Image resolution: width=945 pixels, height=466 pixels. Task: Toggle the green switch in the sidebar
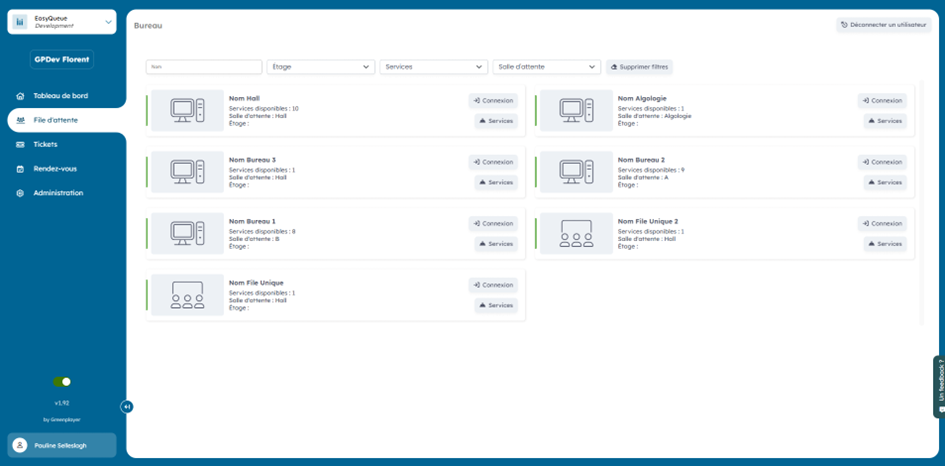click(x=62, y=381)
